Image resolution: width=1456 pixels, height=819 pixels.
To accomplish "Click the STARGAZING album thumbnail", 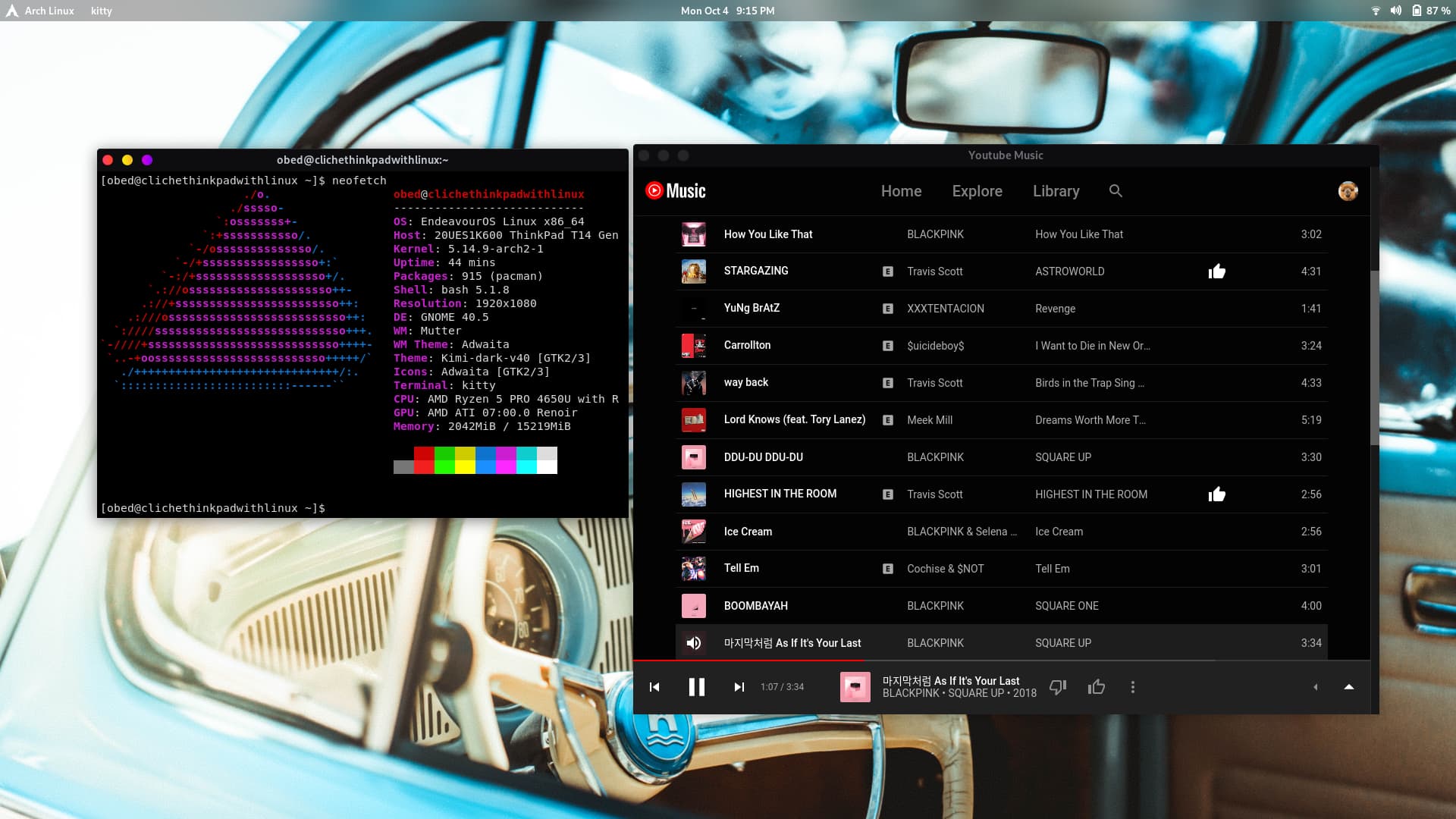I will [693, 271].
